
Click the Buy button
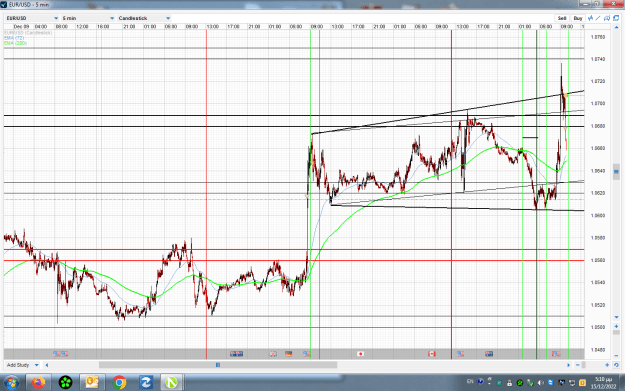578,18
